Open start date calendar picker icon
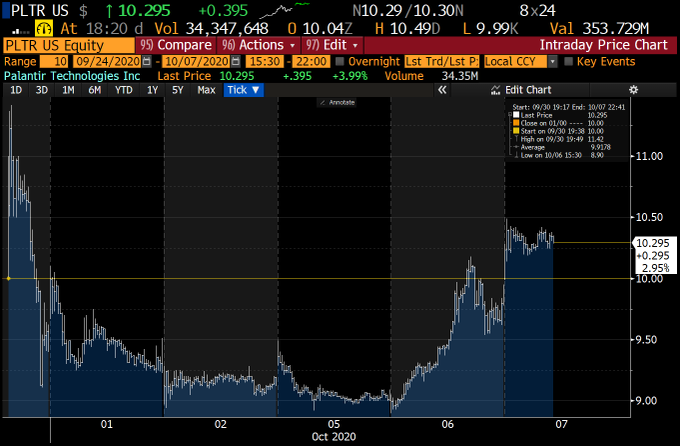This screenshot has width=680, height=446. 147,61
